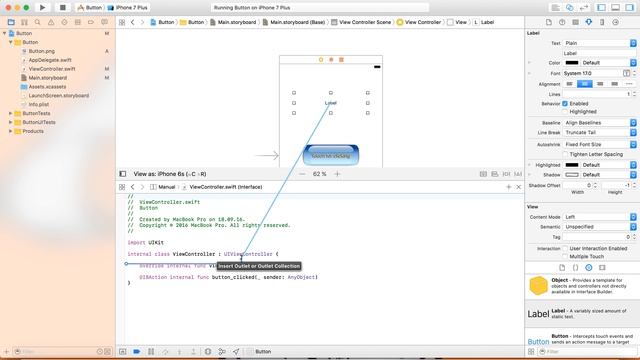The height and width of the screenshot is (360, 640).
Task: Add a new assistant editor pane
Action: click(x=509, y=187)
